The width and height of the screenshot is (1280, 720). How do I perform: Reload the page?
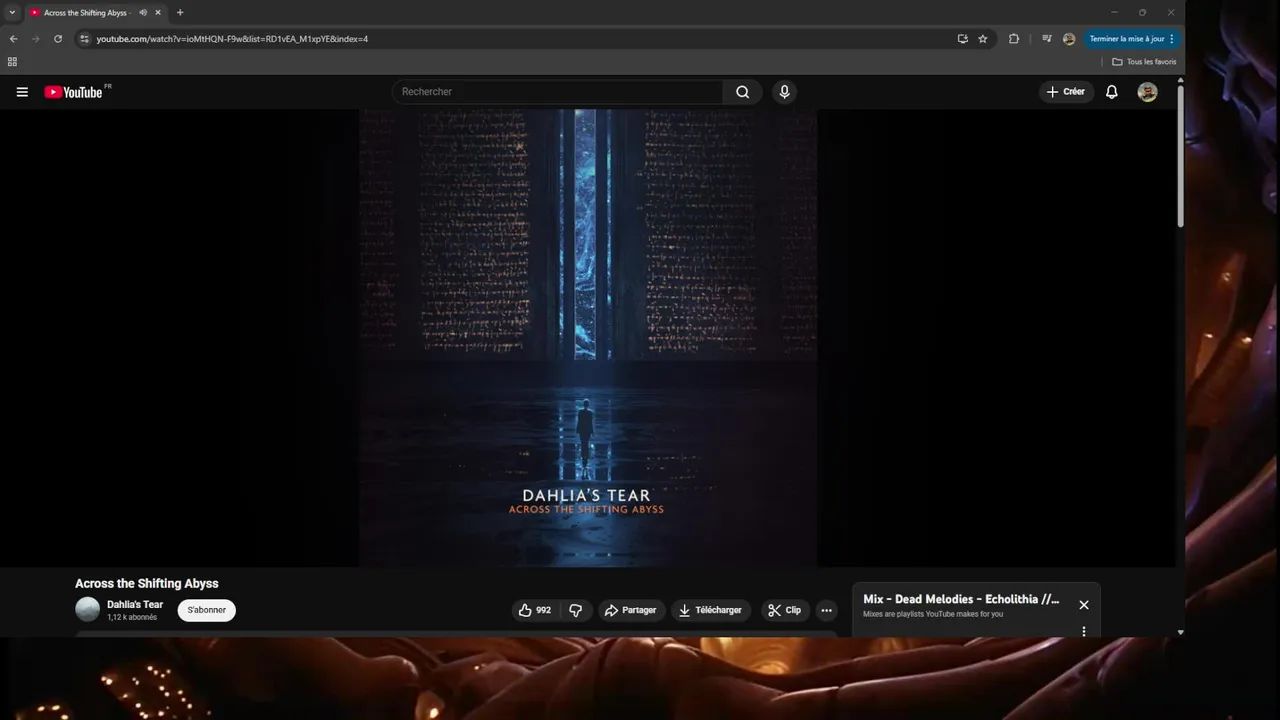coord(58,39)
